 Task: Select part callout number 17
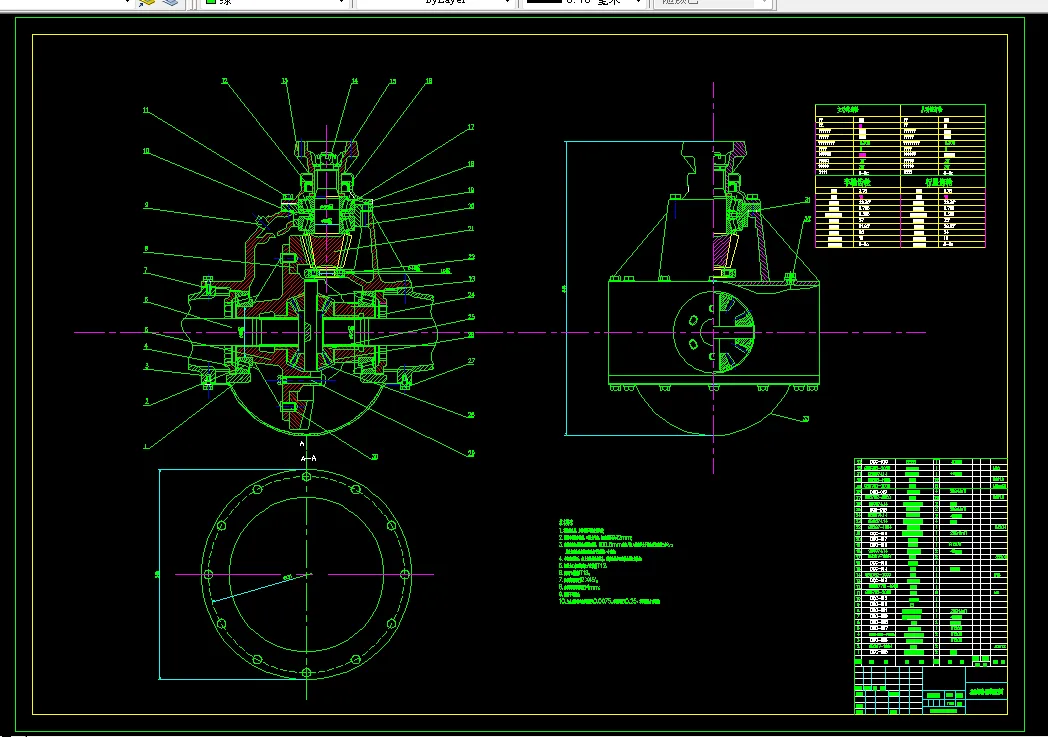point(471,127)
